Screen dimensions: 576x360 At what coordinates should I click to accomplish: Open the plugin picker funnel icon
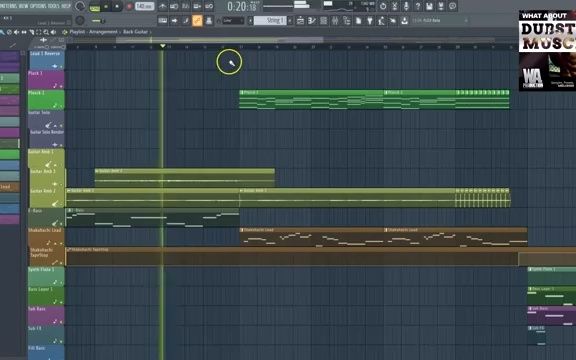tap(370, 21)
